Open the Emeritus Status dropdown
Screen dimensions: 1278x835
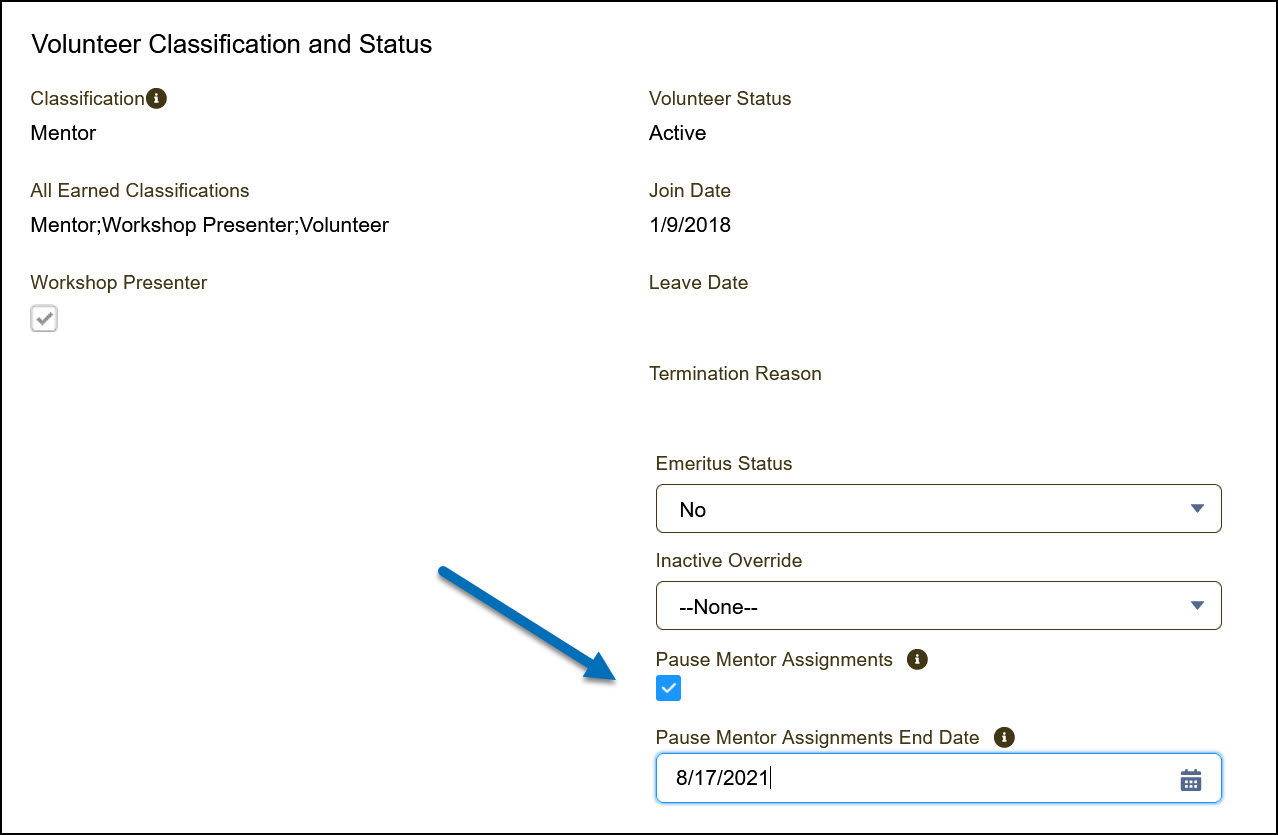938,509
